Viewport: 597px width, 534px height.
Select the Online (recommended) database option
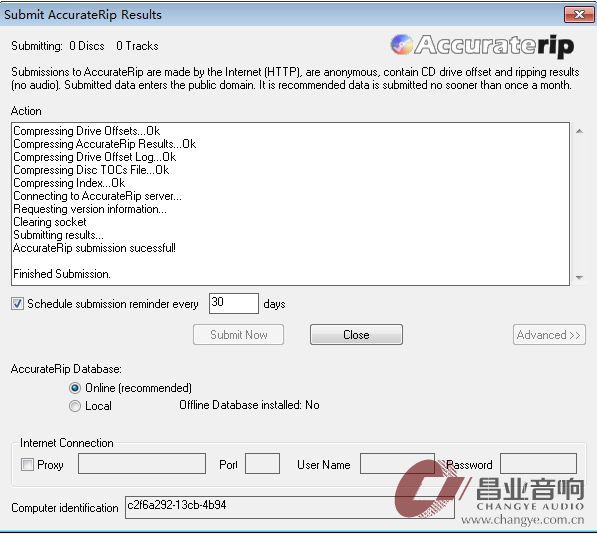point(75,388)
